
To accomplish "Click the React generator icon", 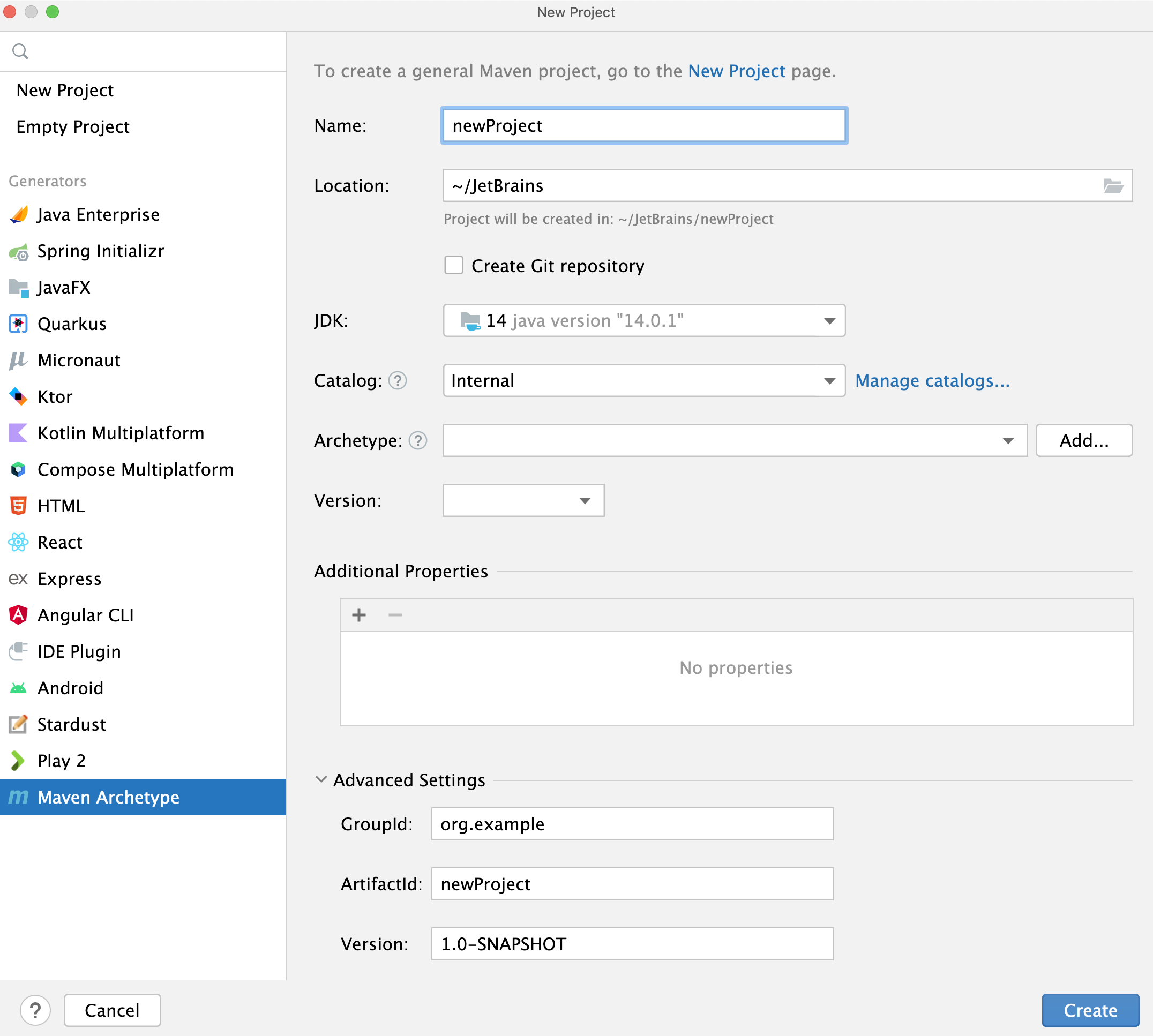I will pyautogui.click(x=19, y=542).
